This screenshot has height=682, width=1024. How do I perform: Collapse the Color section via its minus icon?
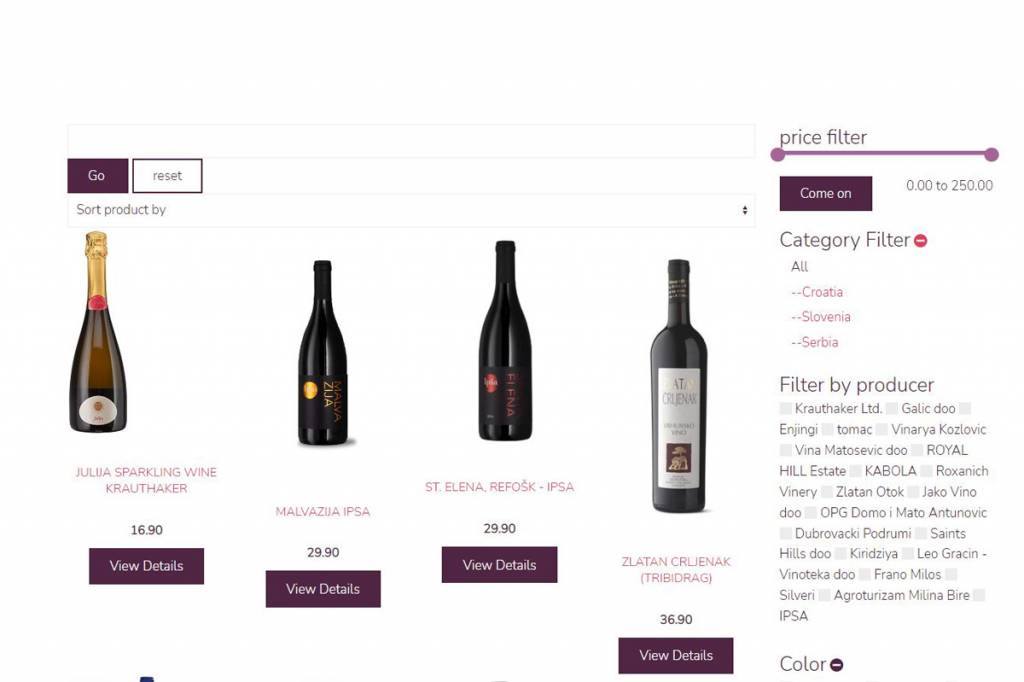(x=837, y=665)
